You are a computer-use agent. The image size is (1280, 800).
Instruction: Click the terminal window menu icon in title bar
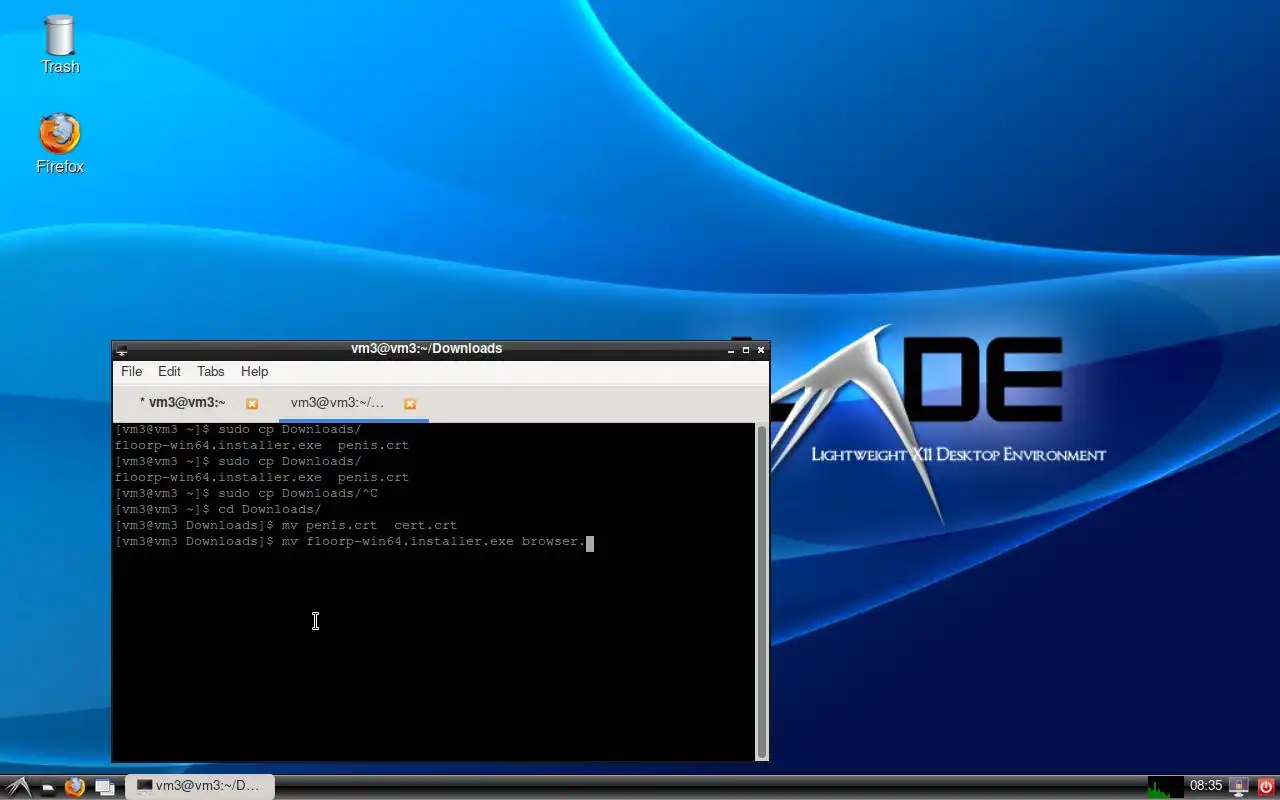pyautogui.click(x=122, y=350)
